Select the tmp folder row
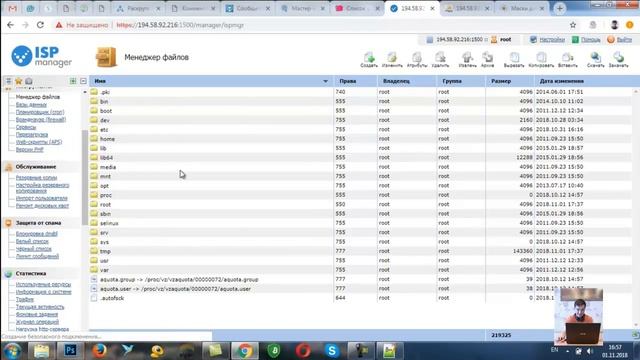Image resolution: width=640 pixels, height=360 pixels. click(x=361, y=251)
